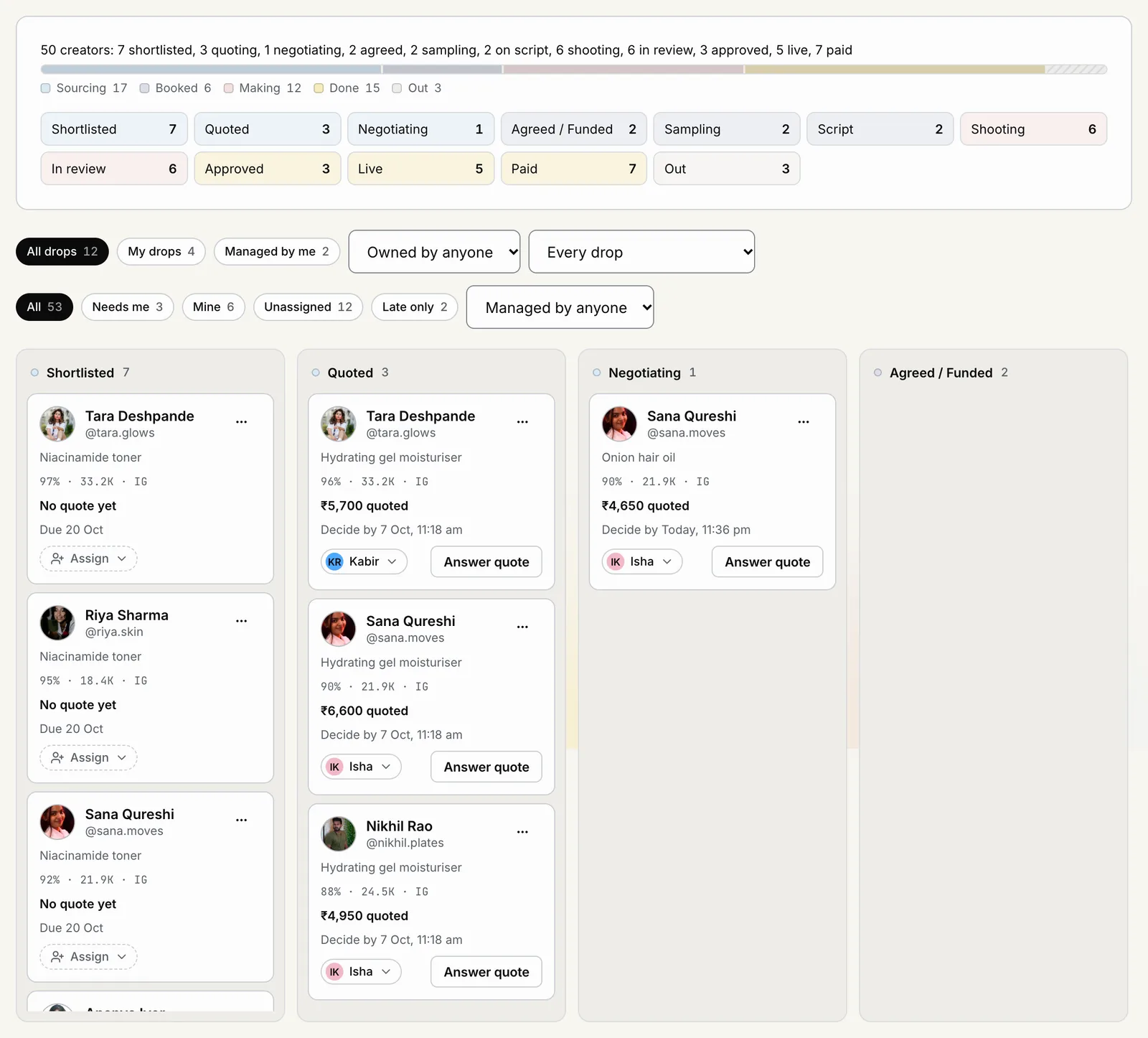Select the Unassigned filter pill

coord(309,307)
